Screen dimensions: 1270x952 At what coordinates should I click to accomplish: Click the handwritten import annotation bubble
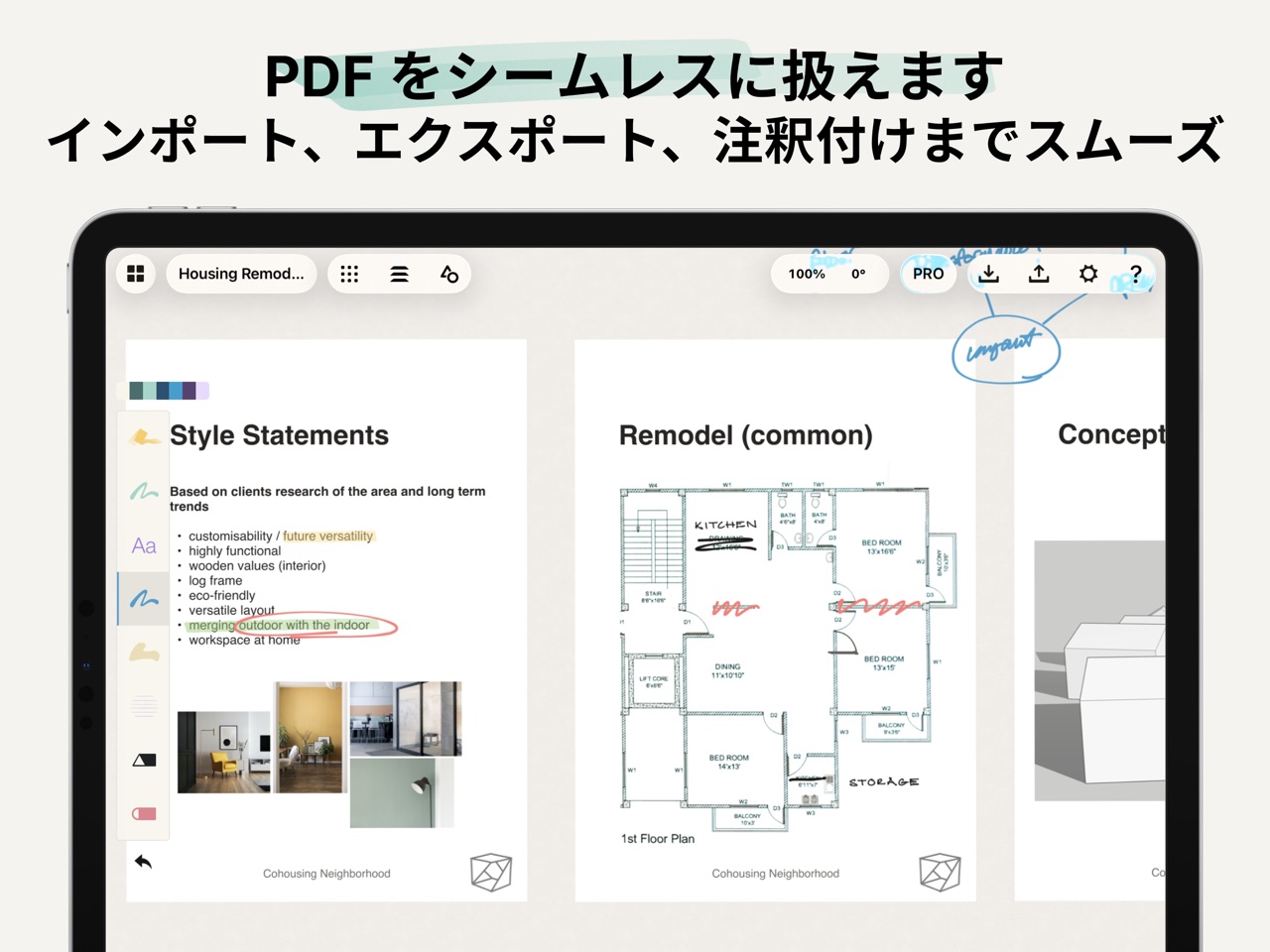tap(1005, 350)
